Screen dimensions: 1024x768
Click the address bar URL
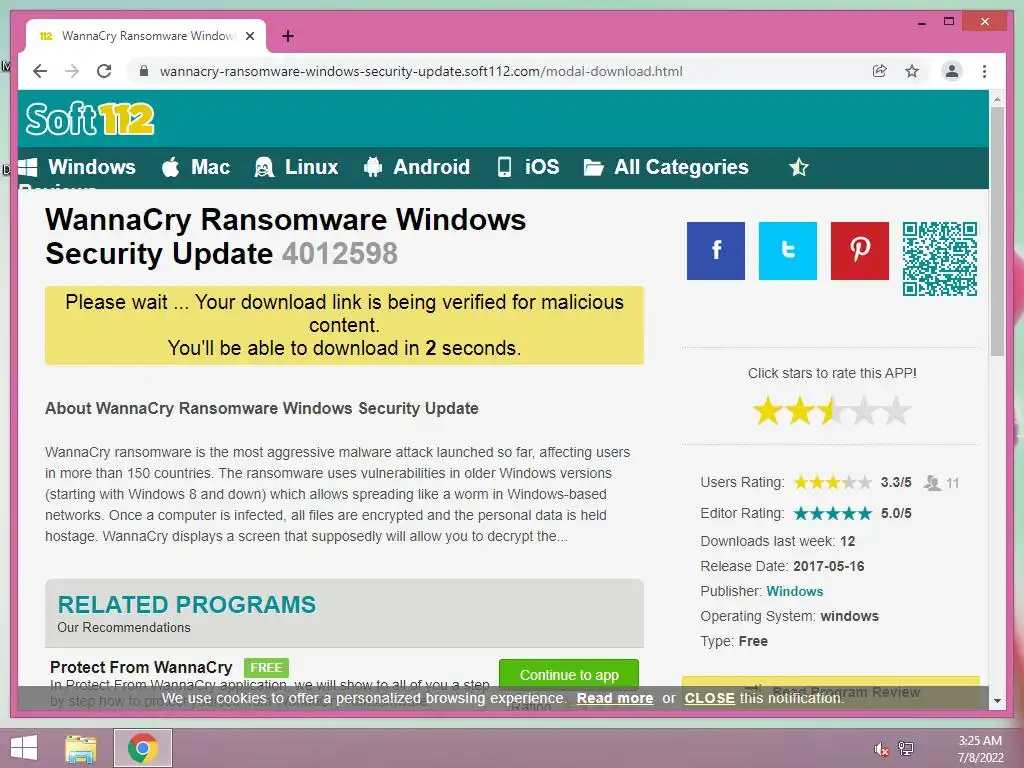[421, 71]
